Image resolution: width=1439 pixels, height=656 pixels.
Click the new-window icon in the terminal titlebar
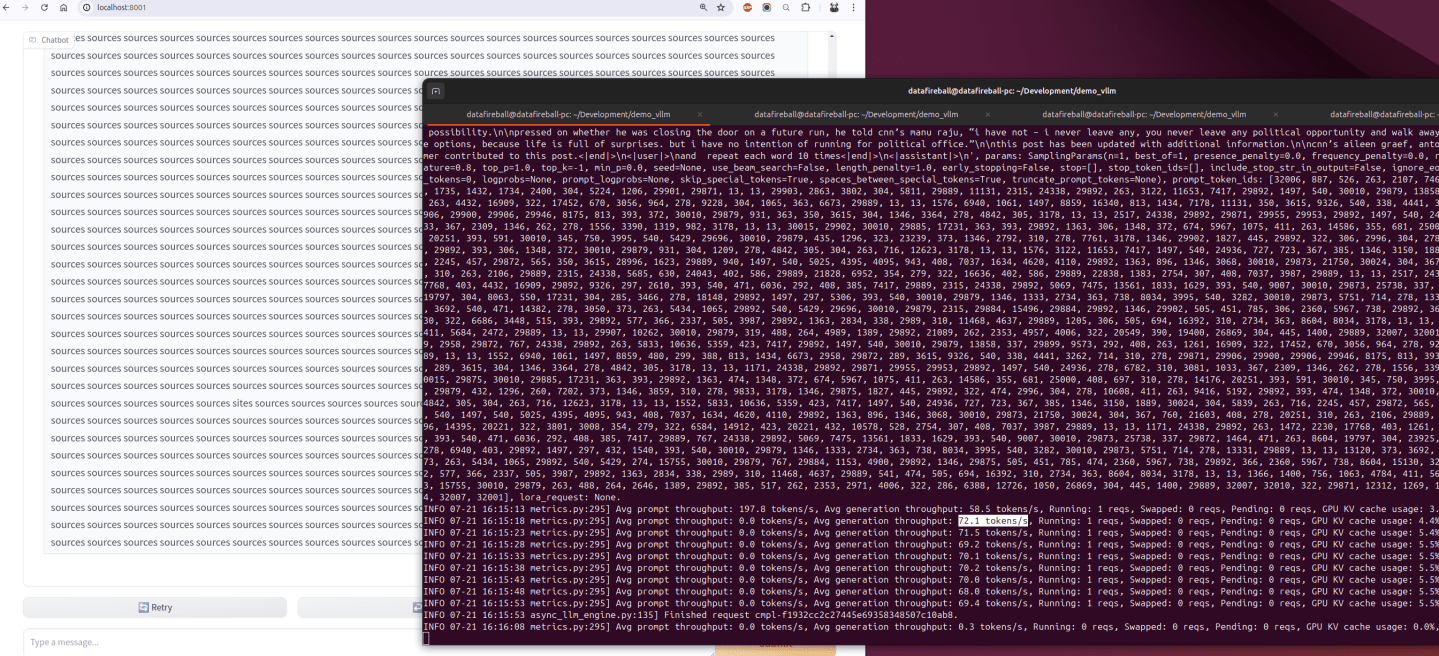click(x=434, y=91)
